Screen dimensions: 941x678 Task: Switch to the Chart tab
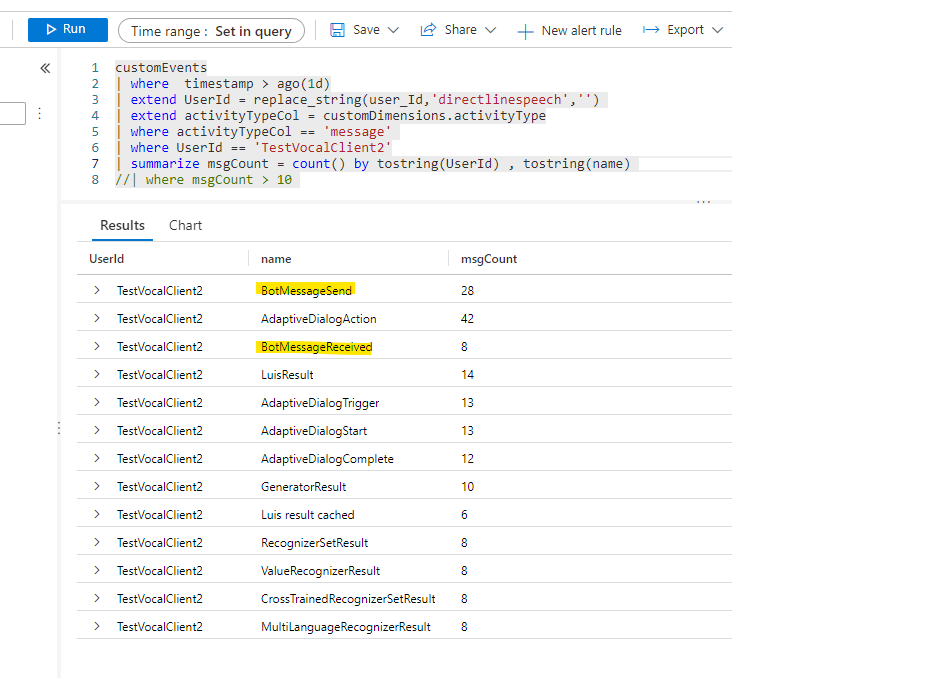tap(185, 226)
